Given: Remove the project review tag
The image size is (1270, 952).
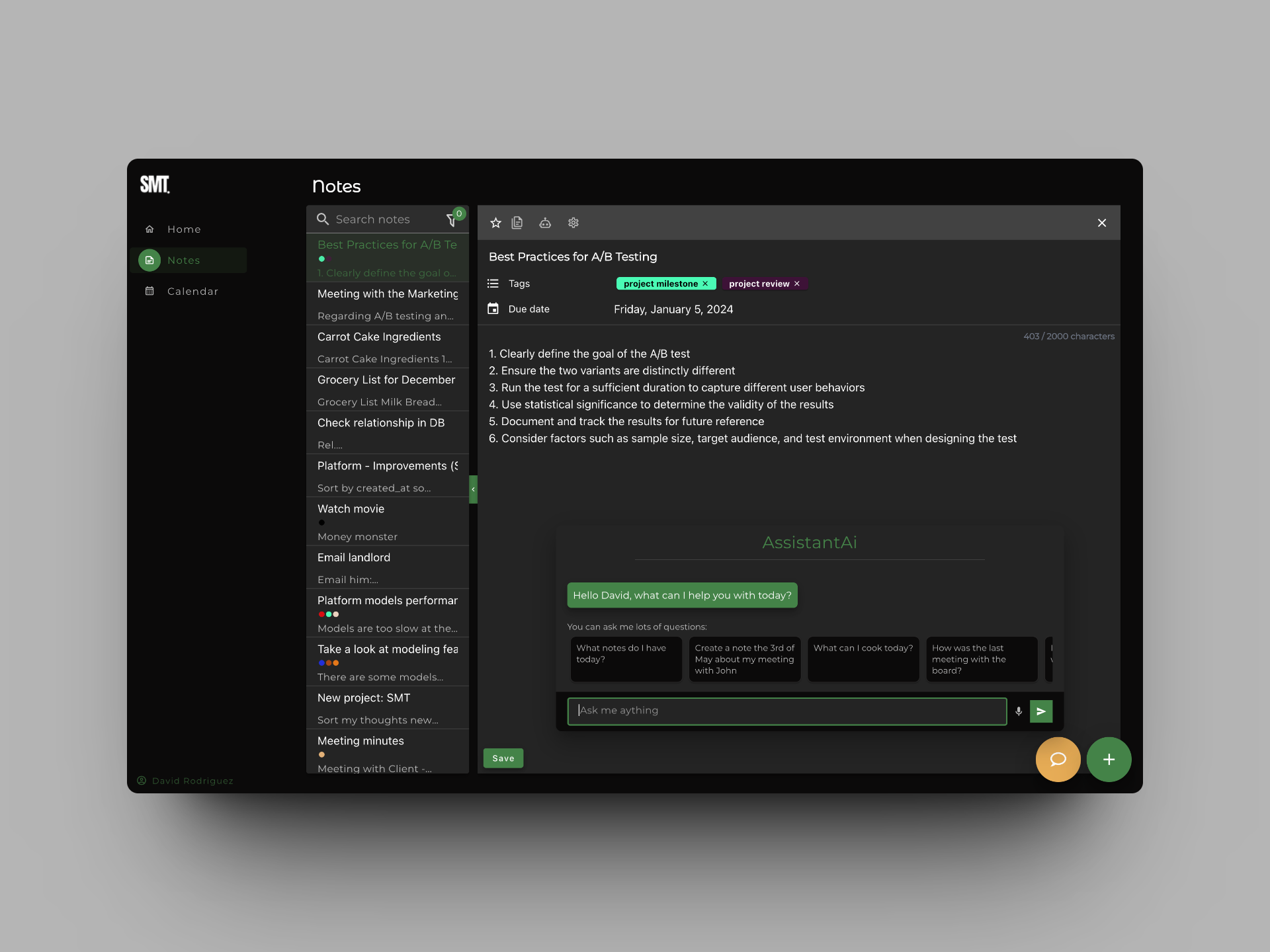Looking at the screenshot, I should click(797, 284).
